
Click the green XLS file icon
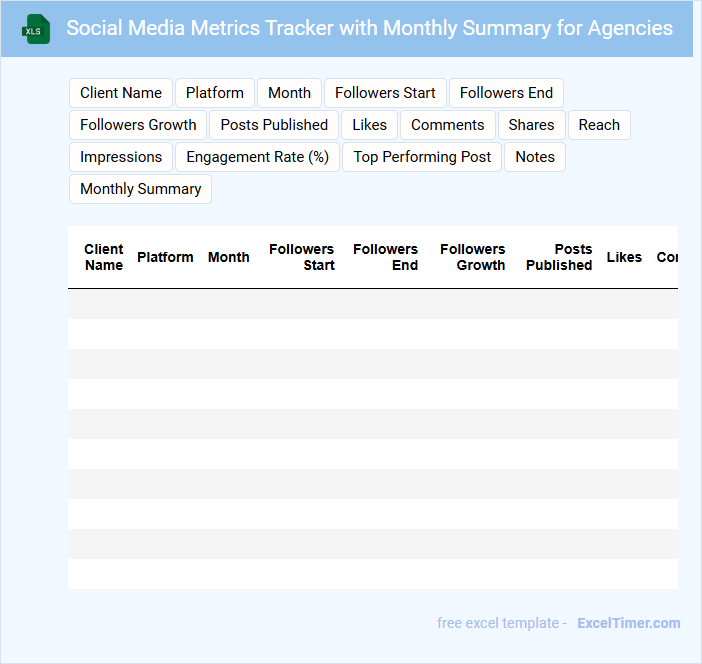coord(37,29)
